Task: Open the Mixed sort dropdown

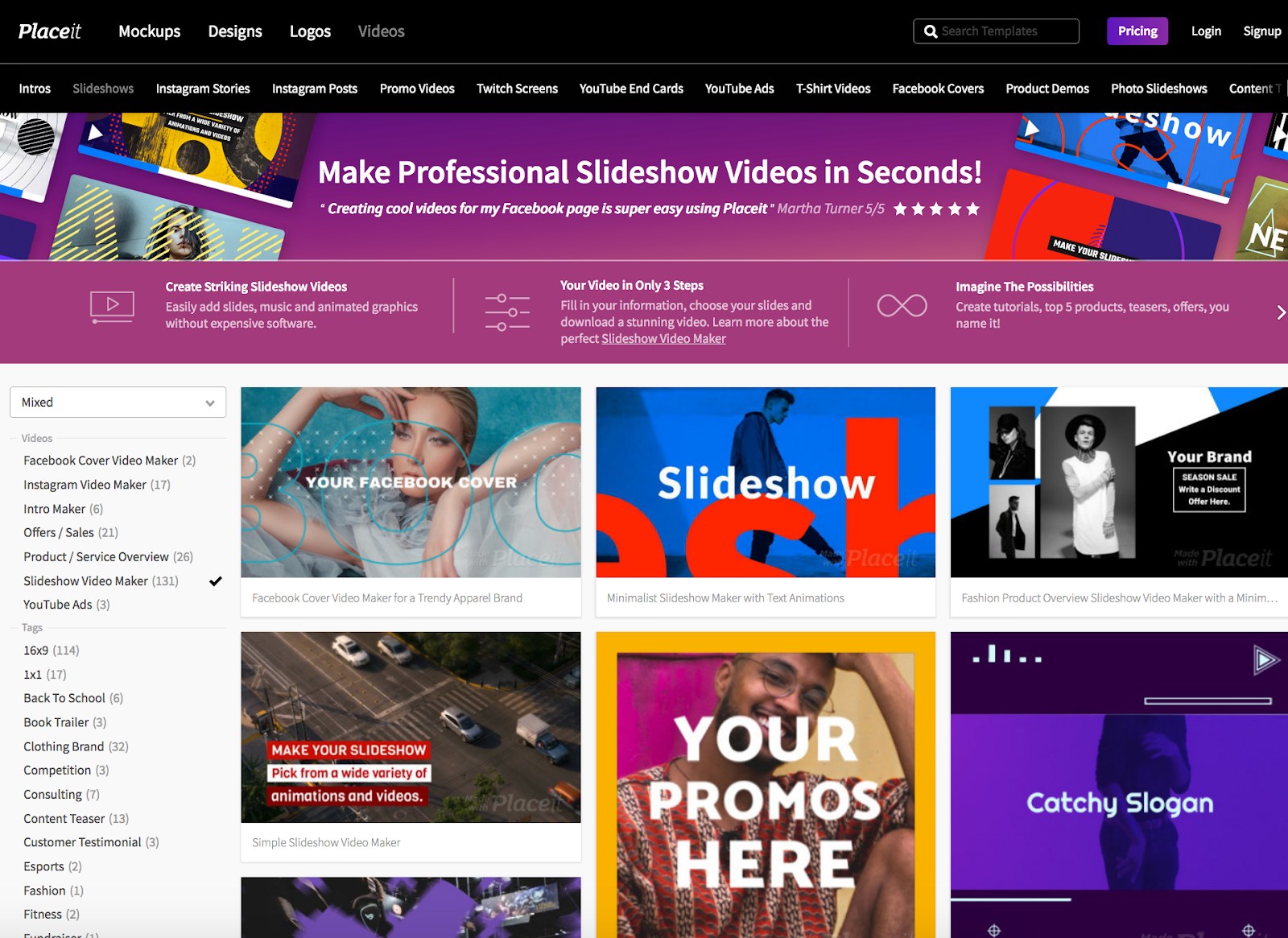Action: 118,403
